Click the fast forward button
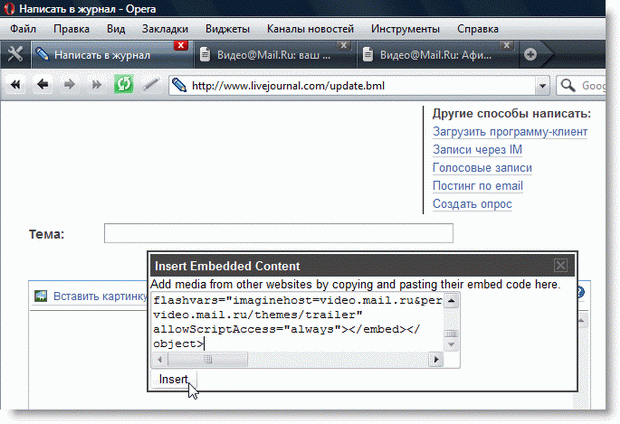 click(x=96, y=85)
